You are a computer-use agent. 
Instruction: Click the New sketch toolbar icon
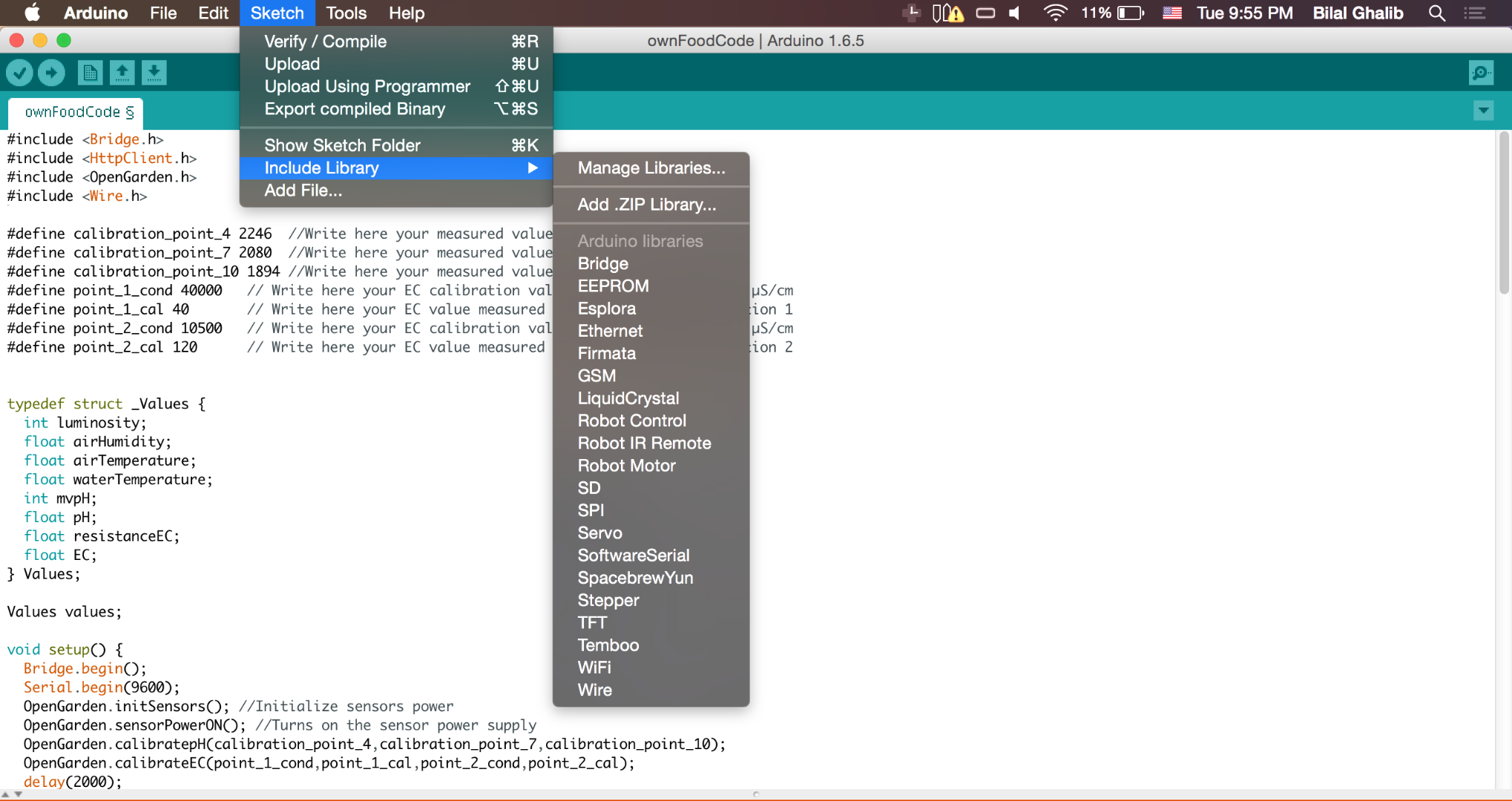tap(90, 73)
